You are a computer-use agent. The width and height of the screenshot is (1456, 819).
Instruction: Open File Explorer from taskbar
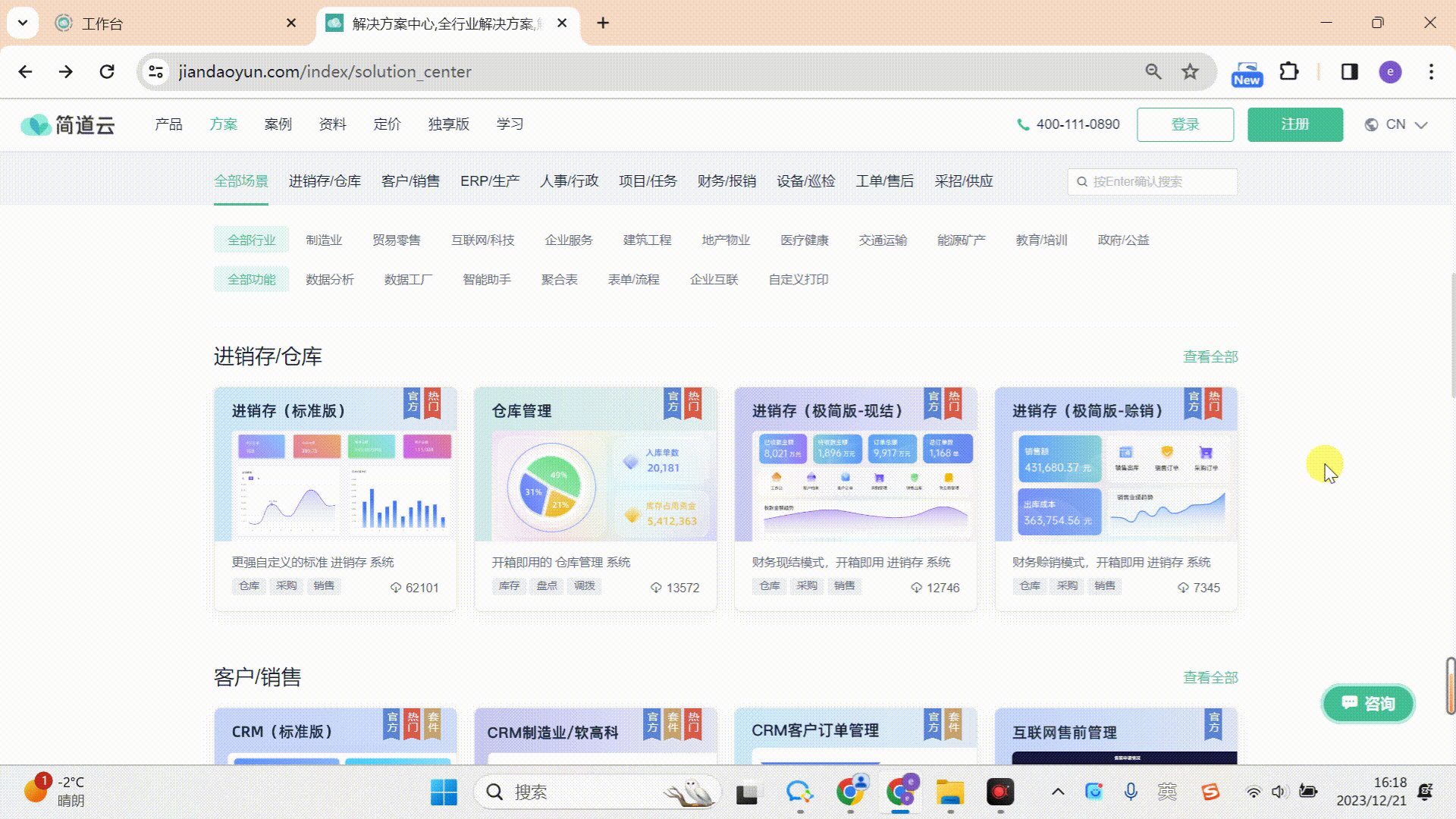pos(949,792)
